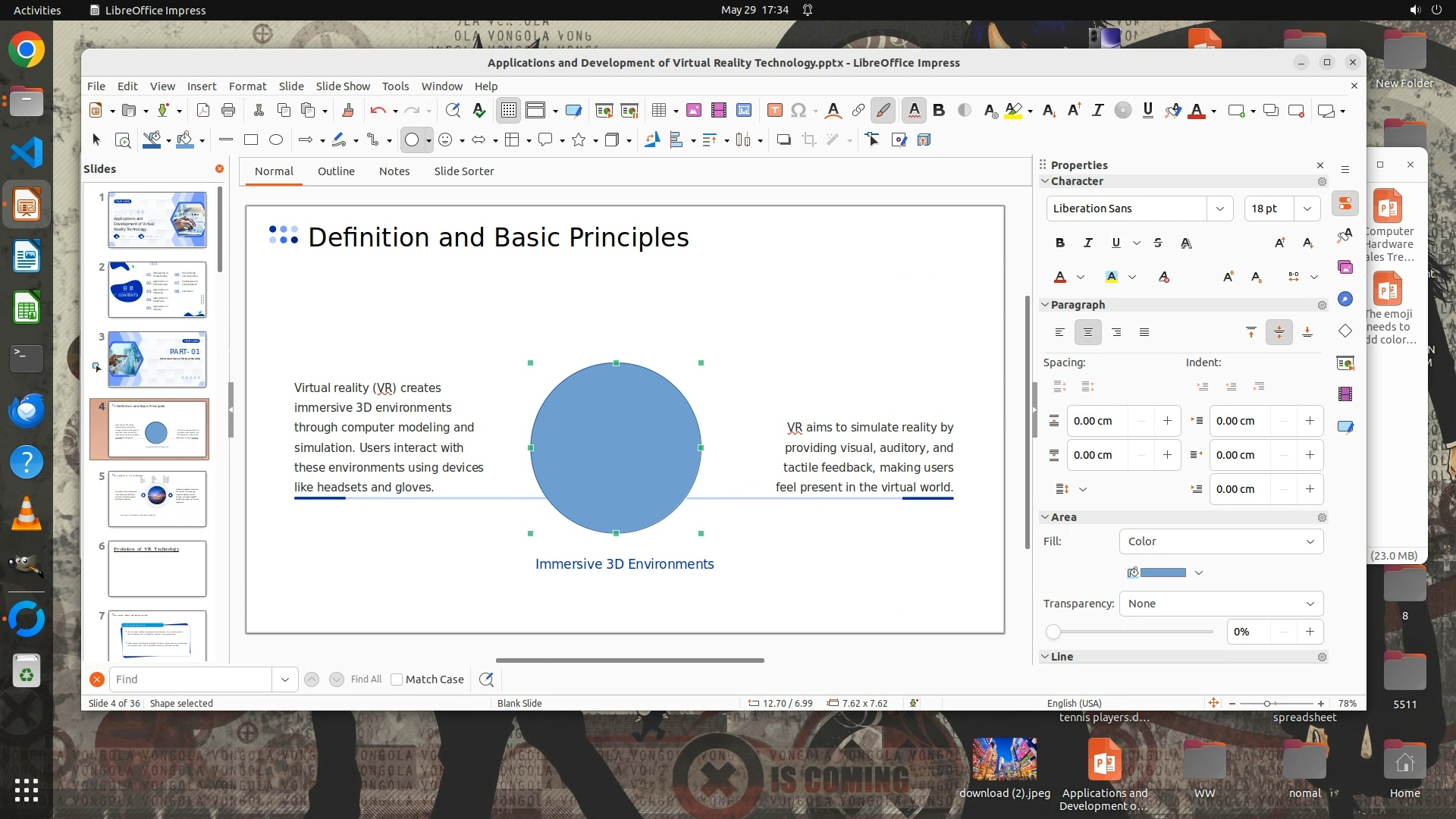This screenshot has height=819, width=1456.
Task: Click the Strikethrough icon in sidebar
Action: 1158,243
